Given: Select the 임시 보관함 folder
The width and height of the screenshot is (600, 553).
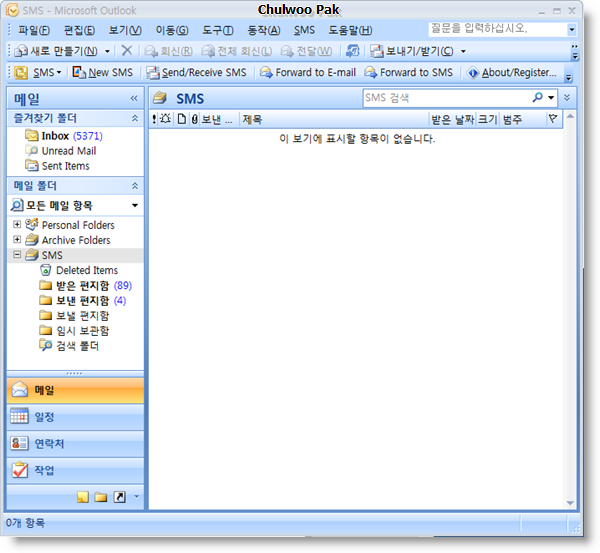Looking at the screenshot, I should [74, 331].
